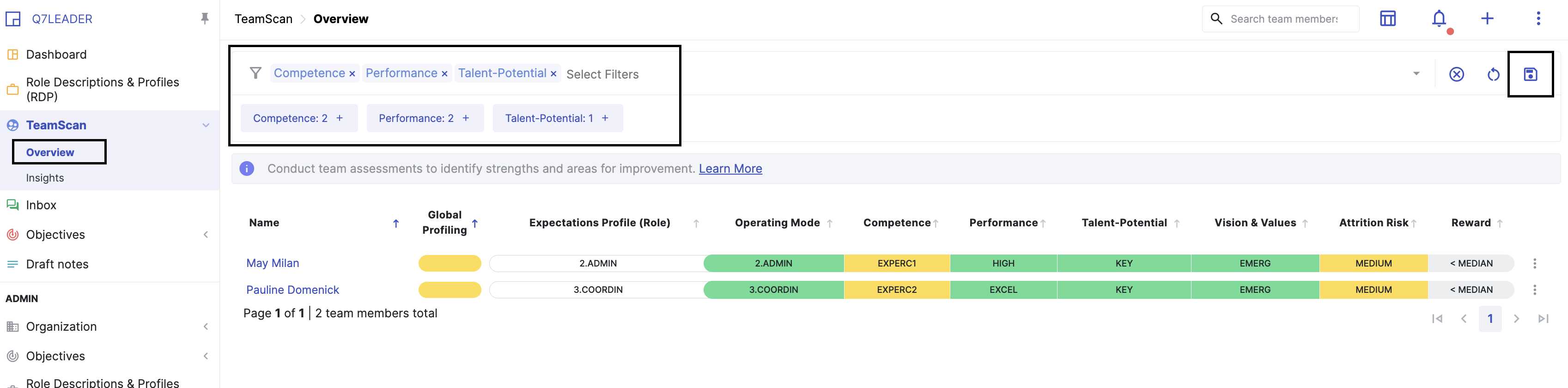This screenshot has width=1568, height=388.
Task: Click the save filter icon
Action: [1530, 74]
